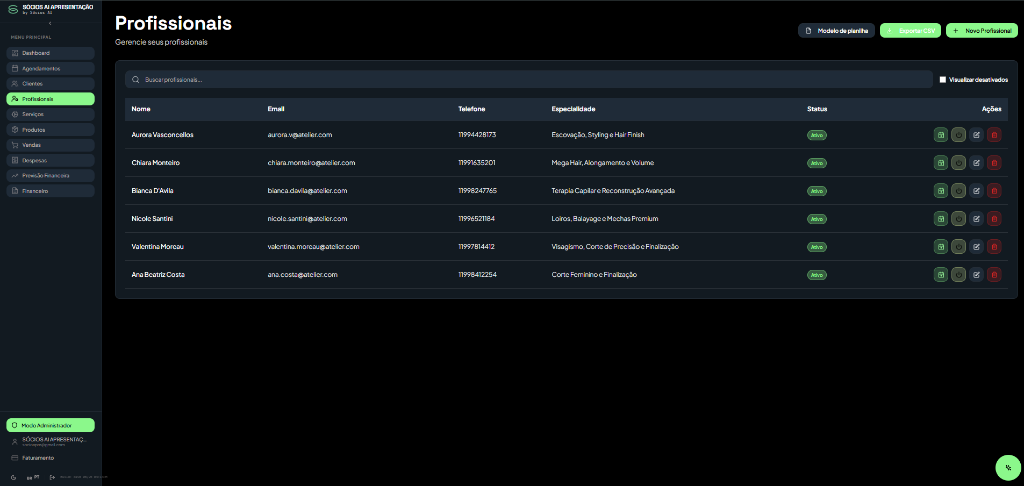The width and height of the screenshot is (1024, 486).
Task: Open Despesas menu item
Action: tap(50, 161)
